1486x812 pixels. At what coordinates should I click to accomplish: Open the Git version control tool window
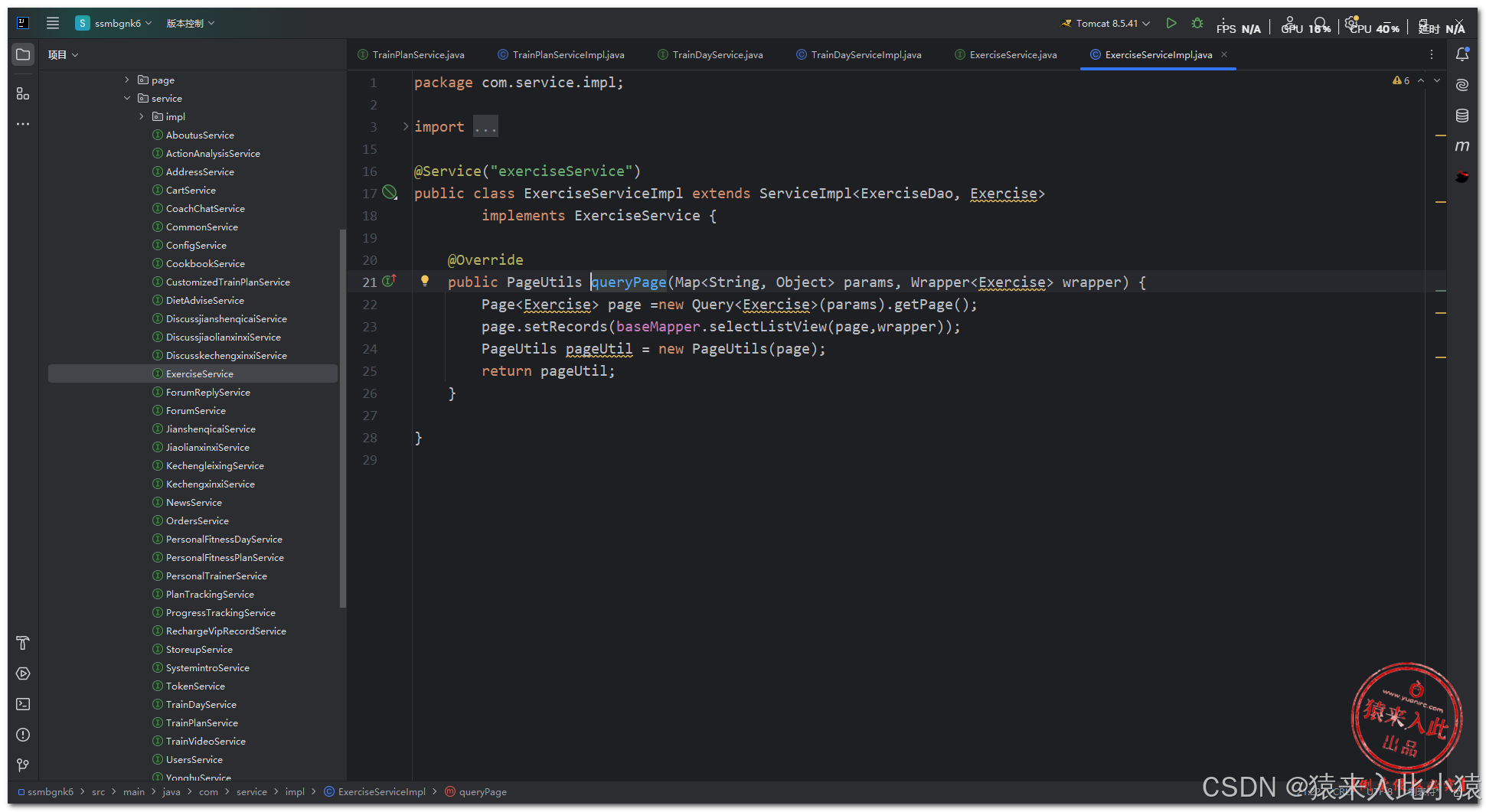point(23,765)
